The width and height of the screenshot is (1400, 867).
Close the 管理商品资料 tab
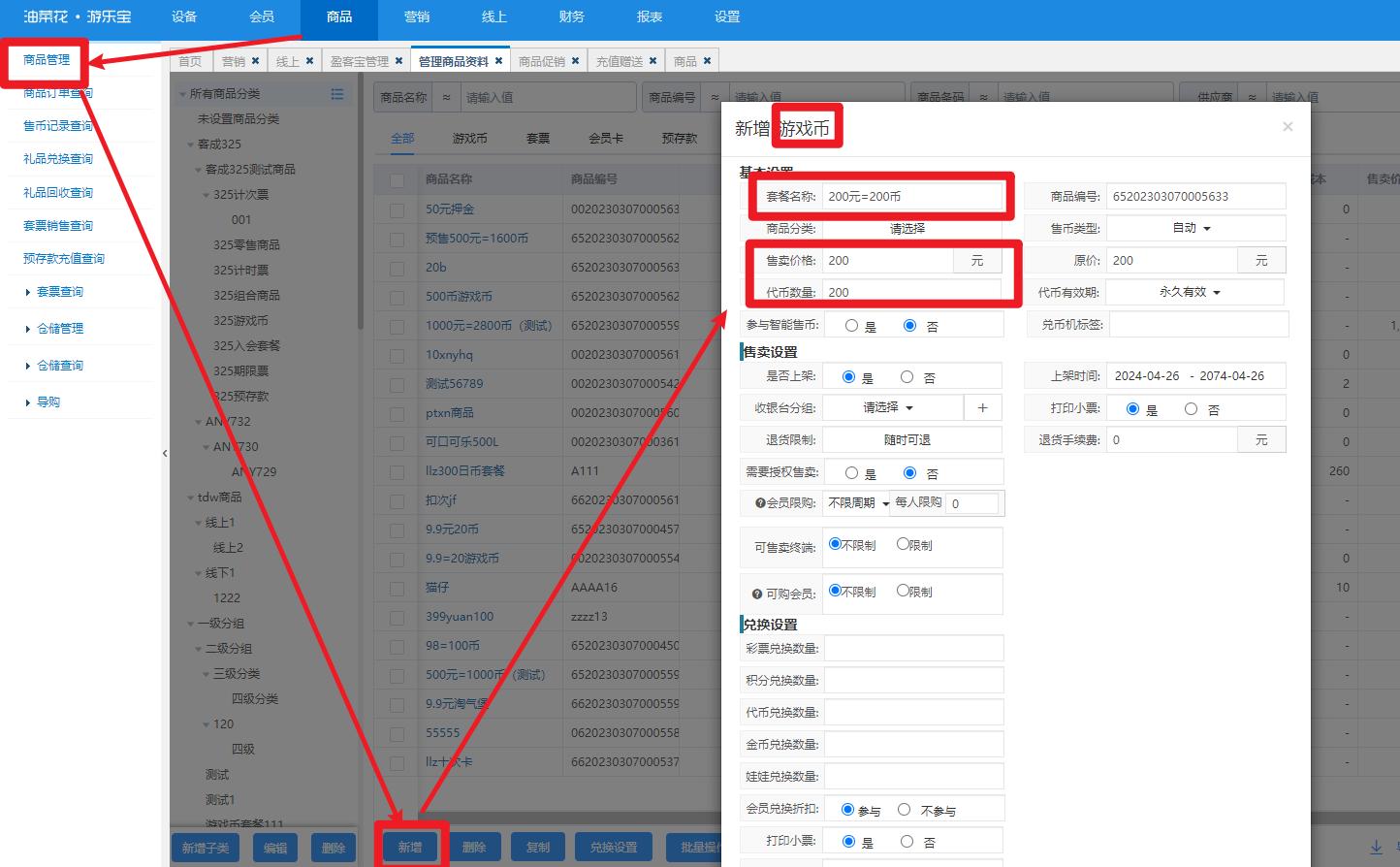498,60
